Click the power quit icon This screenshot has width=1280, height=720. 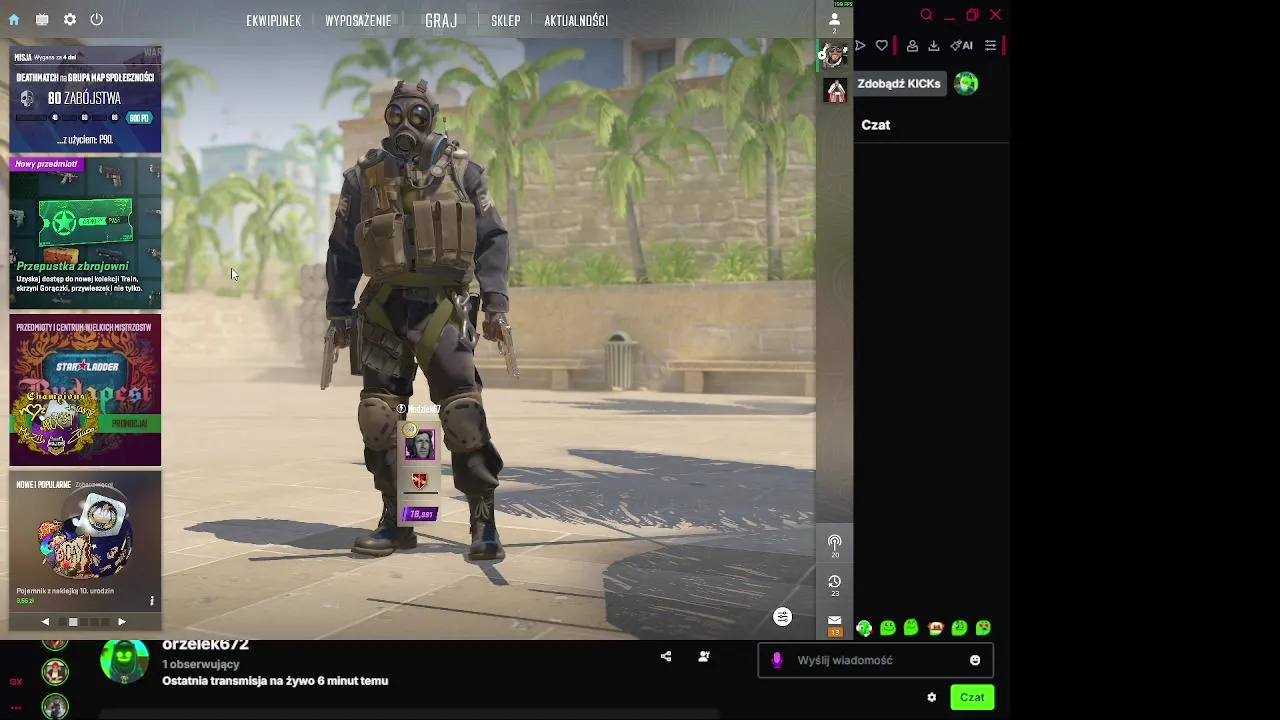pyautogui.click(x=97, y=20)
